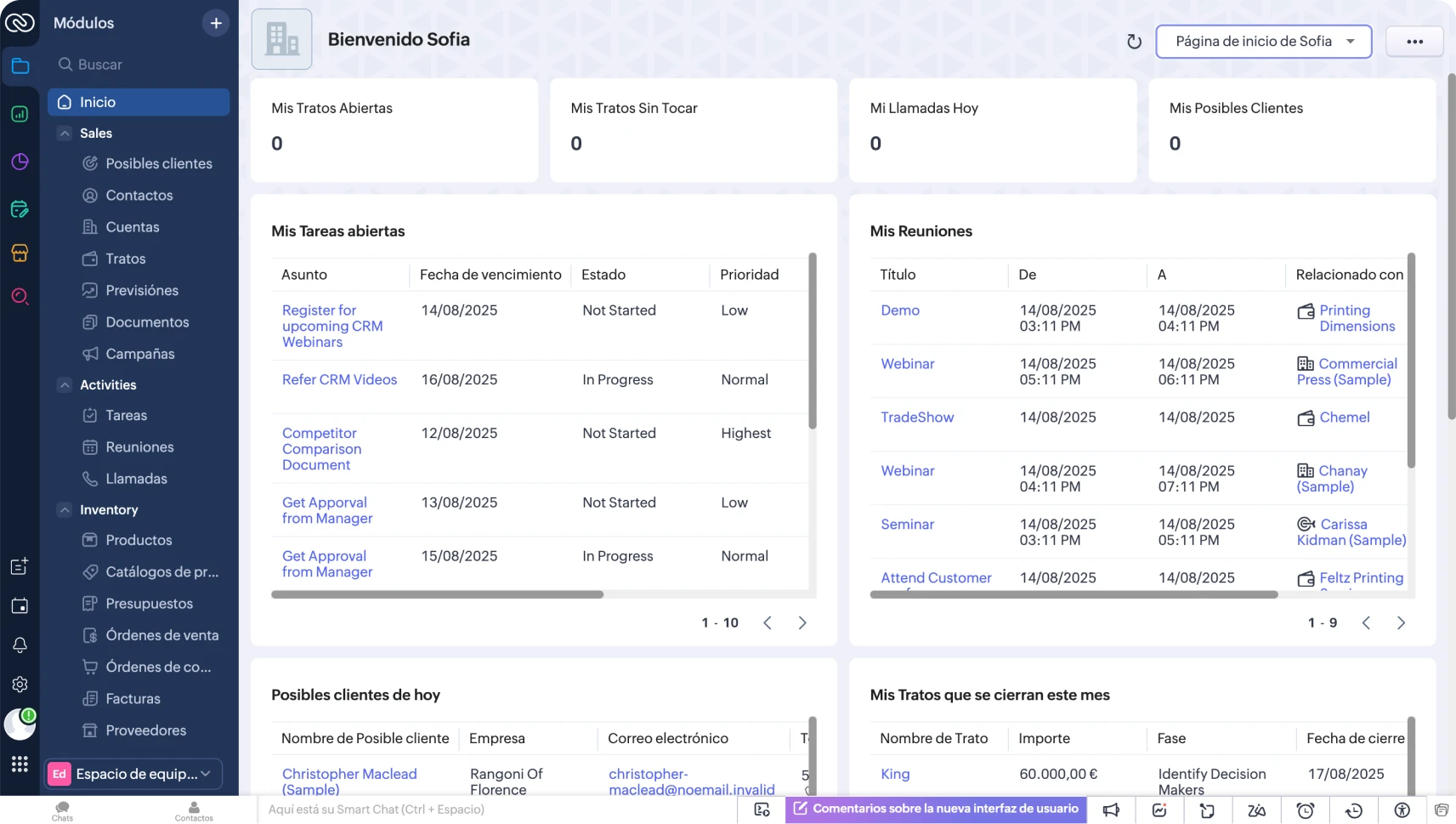Open the Seminar meeting link
The height and width of the screenshot is (824, 1456).
tap(907, 525)
